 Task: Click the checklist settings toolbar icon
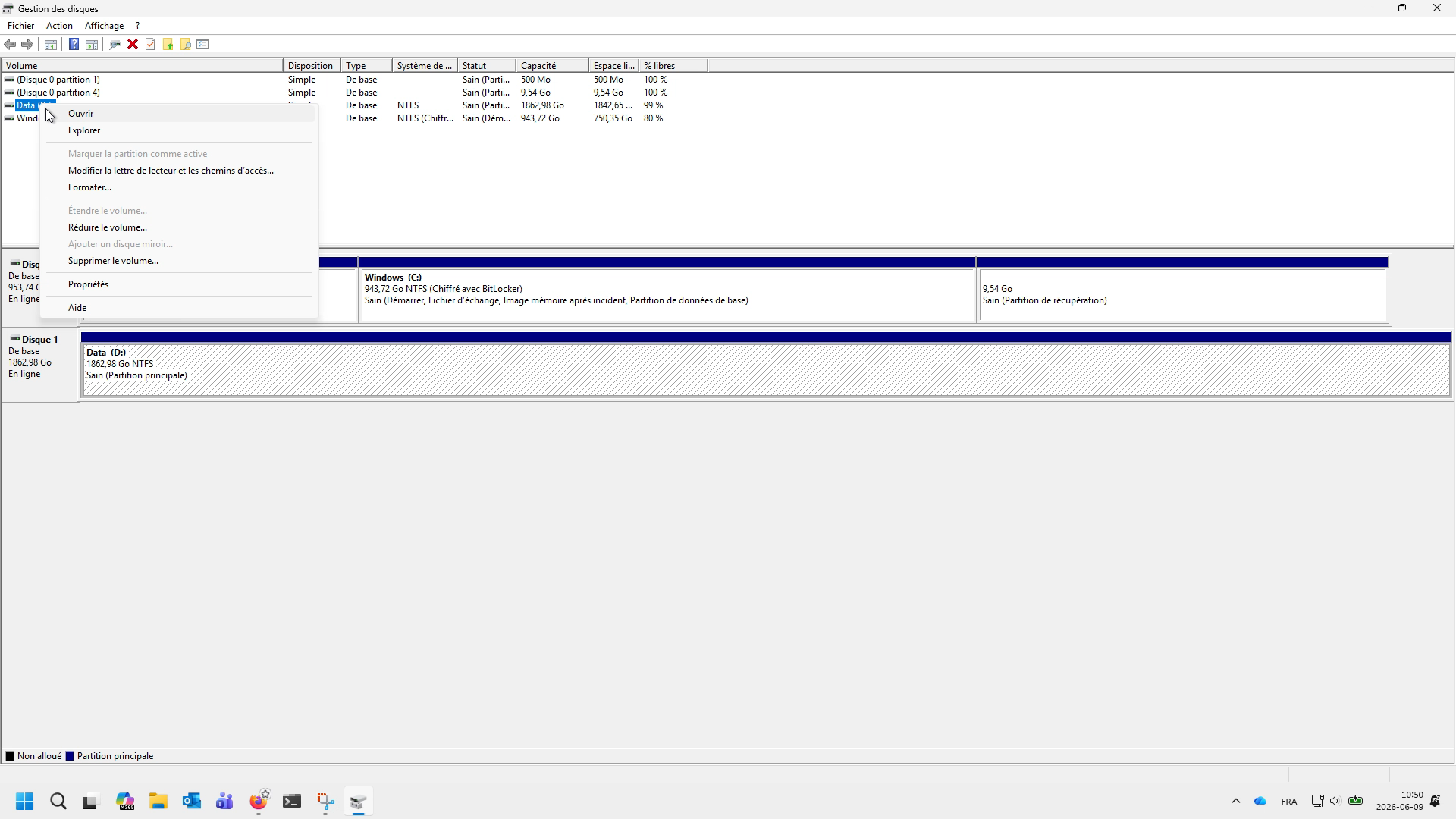click(202, 45)
